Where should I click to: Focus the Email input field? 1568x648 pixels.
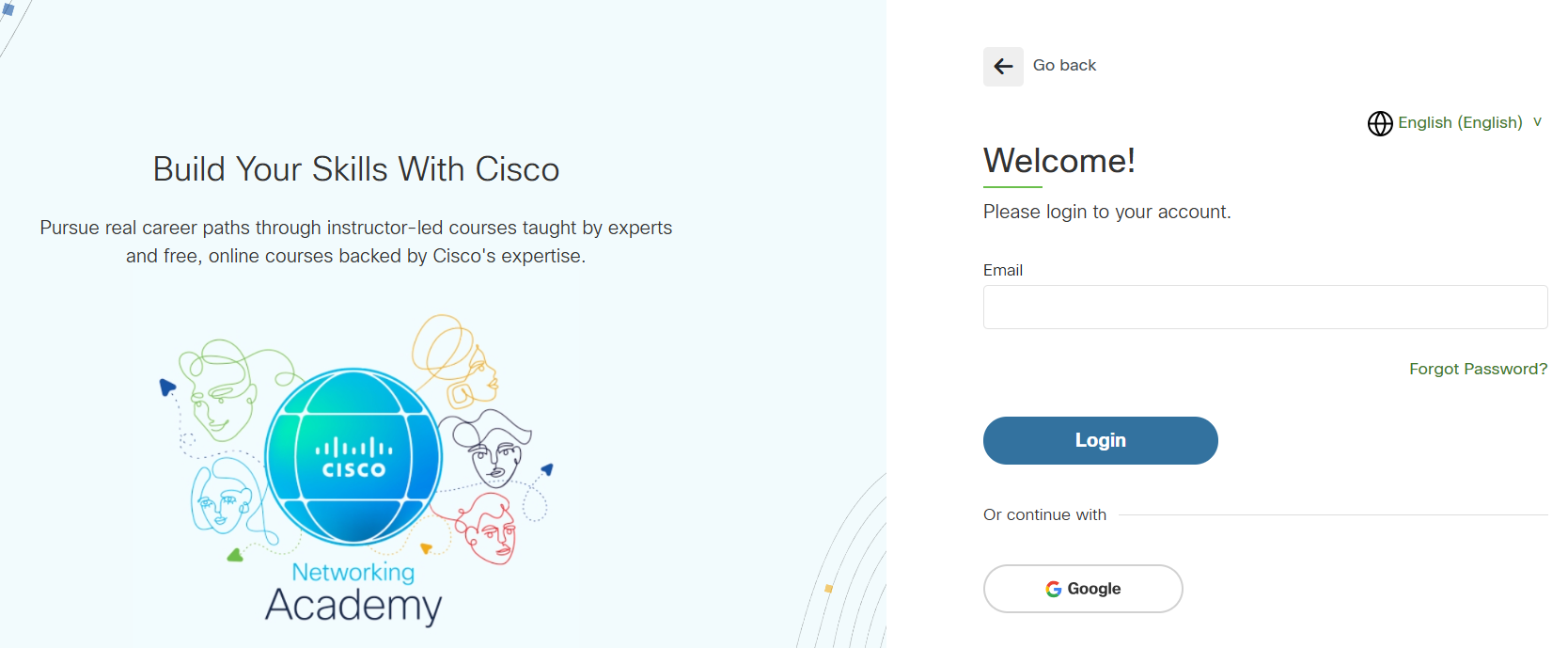[x=1265, y=308]
